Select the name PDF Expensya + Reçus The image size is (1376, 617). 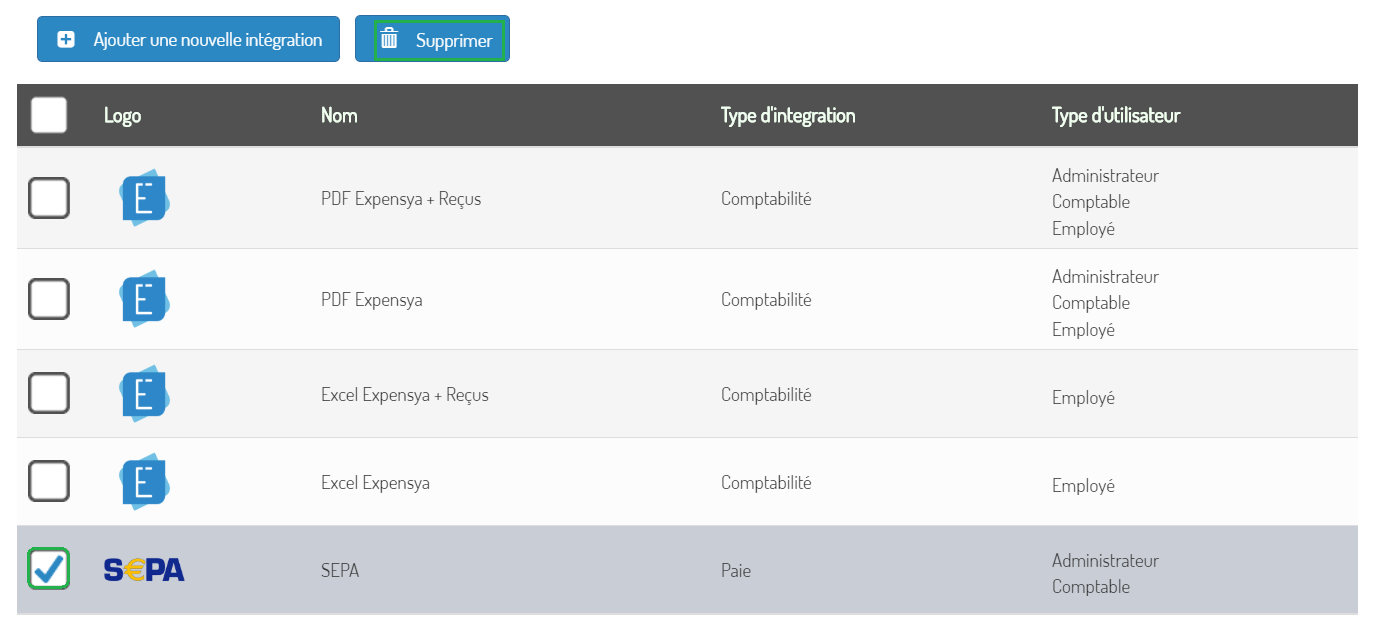[x=401, y=199]
